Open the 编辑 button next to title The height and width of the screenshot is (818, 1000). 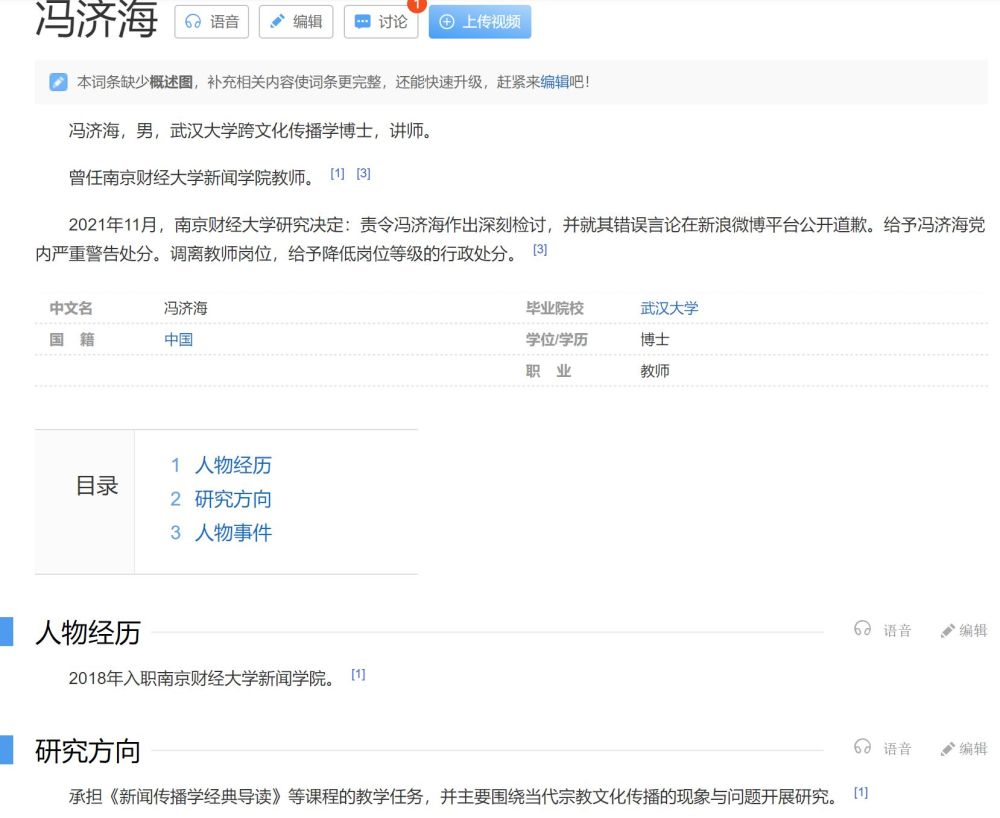click(x=296, y=22)
